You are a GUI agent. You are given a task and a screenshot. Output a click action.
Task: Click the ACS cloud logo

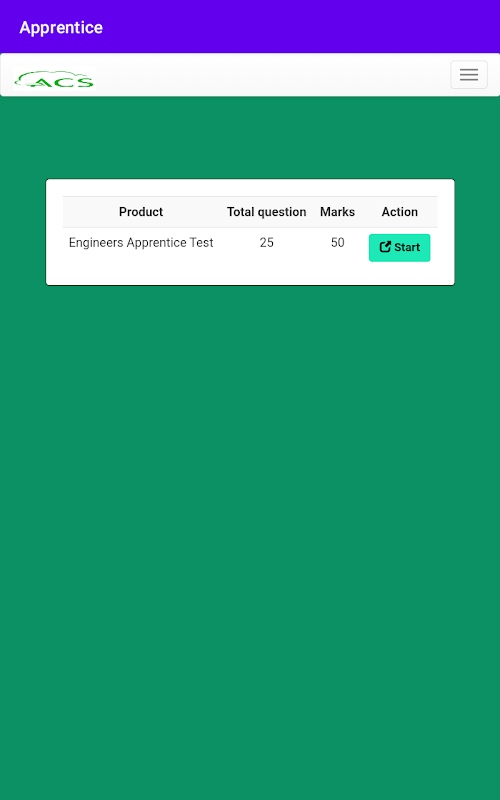coord(55,79)
